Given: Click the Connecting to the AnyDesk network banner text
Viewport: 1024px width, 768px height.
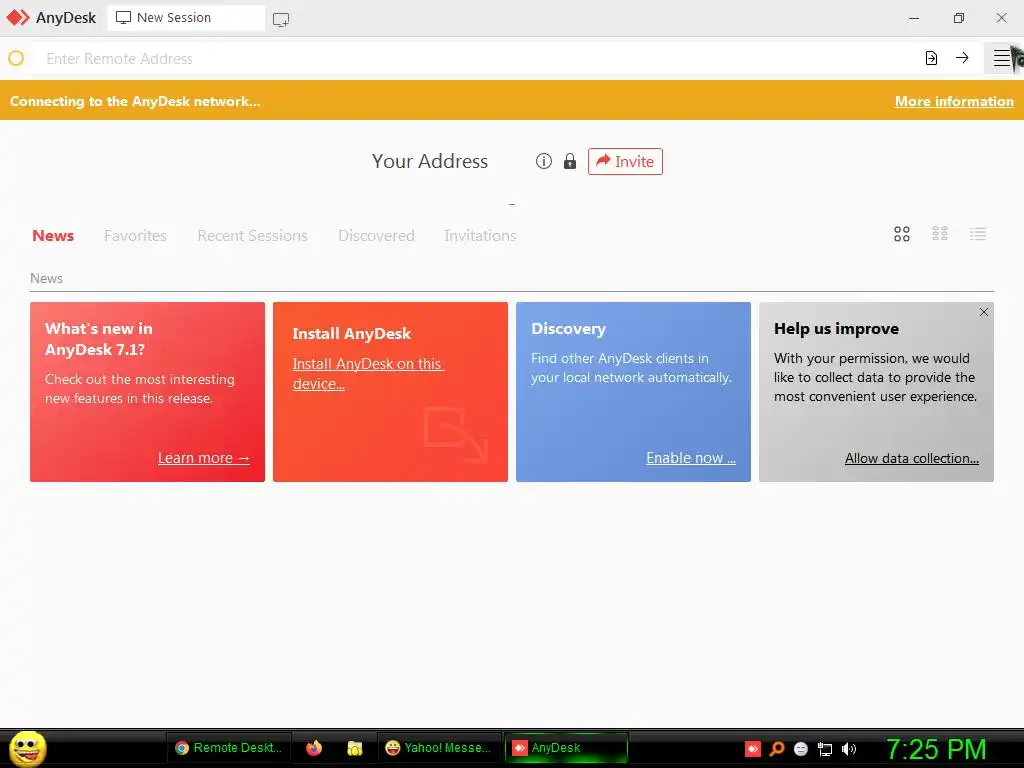Looking at the screenshot, I should (135, 101).
